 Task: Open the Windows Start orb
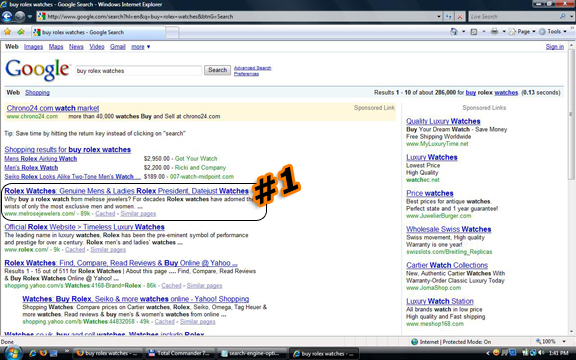tap(12, 353)
